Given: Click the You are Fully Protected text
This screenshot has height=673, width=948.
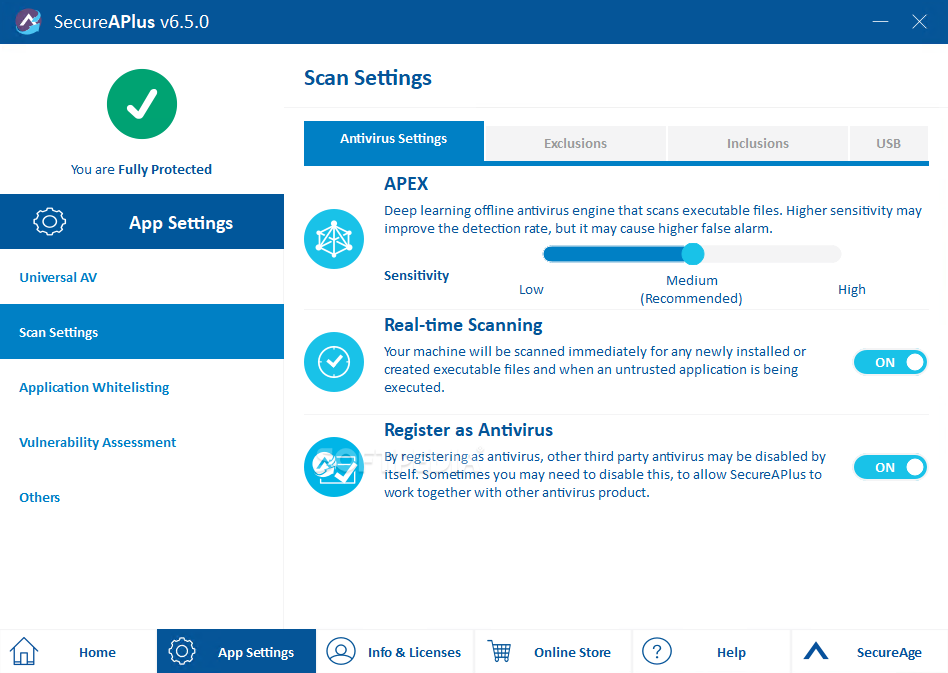Looking at the screenshot, I should pyautogui.click(x=141, y=169).
